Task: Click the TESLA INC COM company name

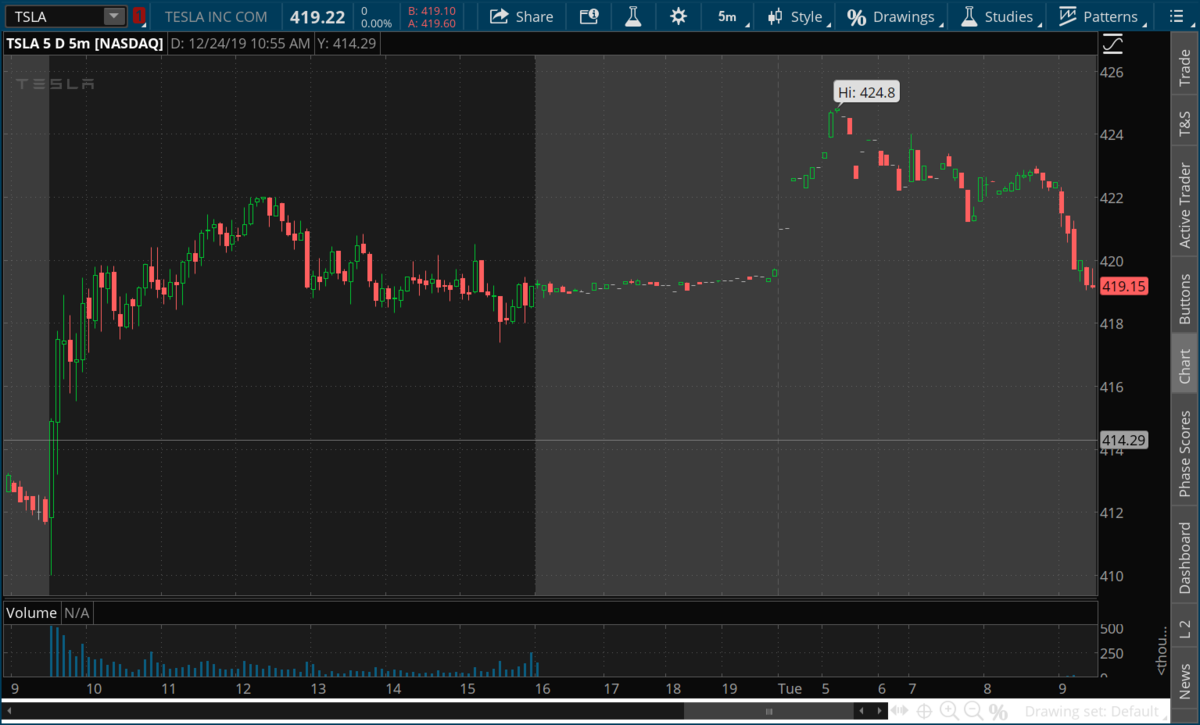Action: 216,16
